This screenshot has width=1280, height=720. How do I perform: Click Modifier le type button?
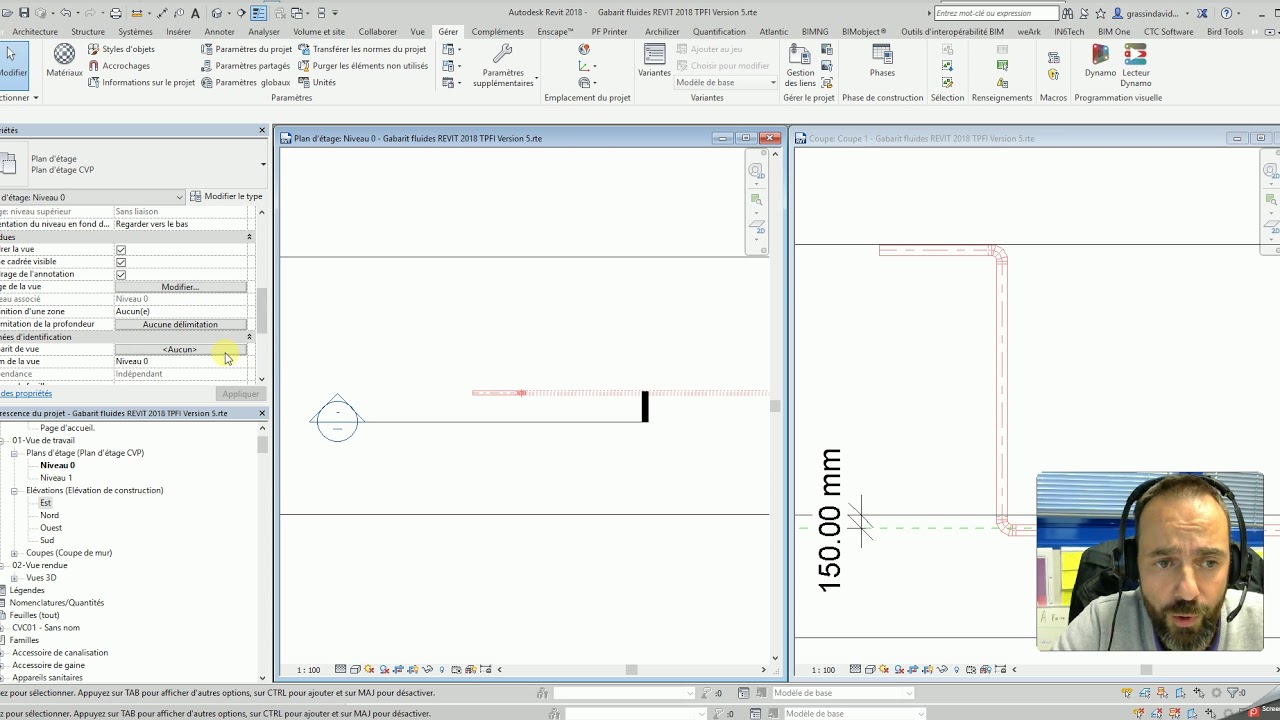click(x=226, y=197)
